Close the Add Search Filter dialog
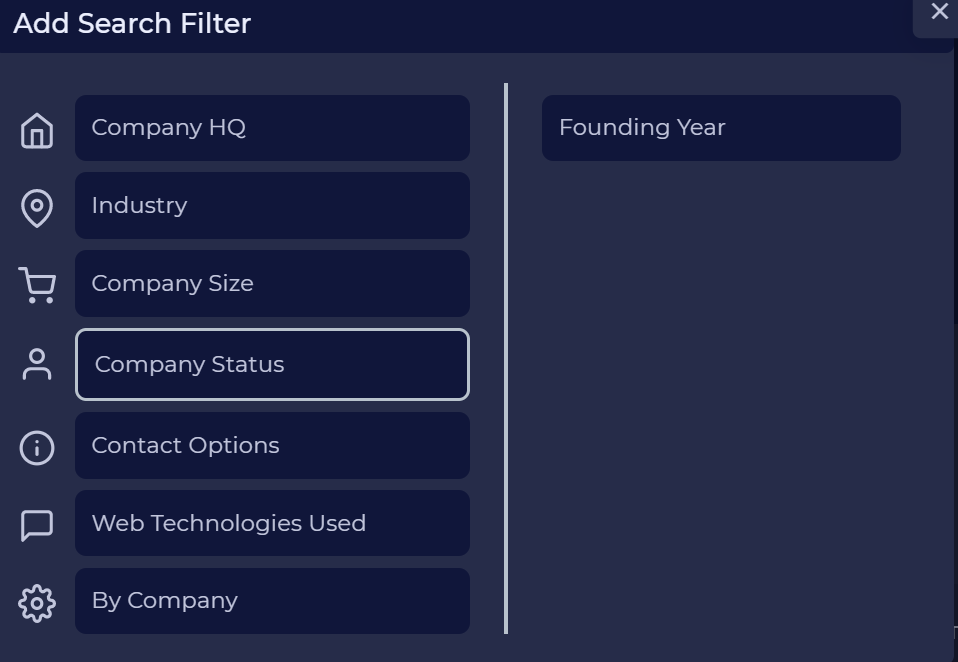Image resolution: width=958 pixels, height=662 pixels. (939, 12)
